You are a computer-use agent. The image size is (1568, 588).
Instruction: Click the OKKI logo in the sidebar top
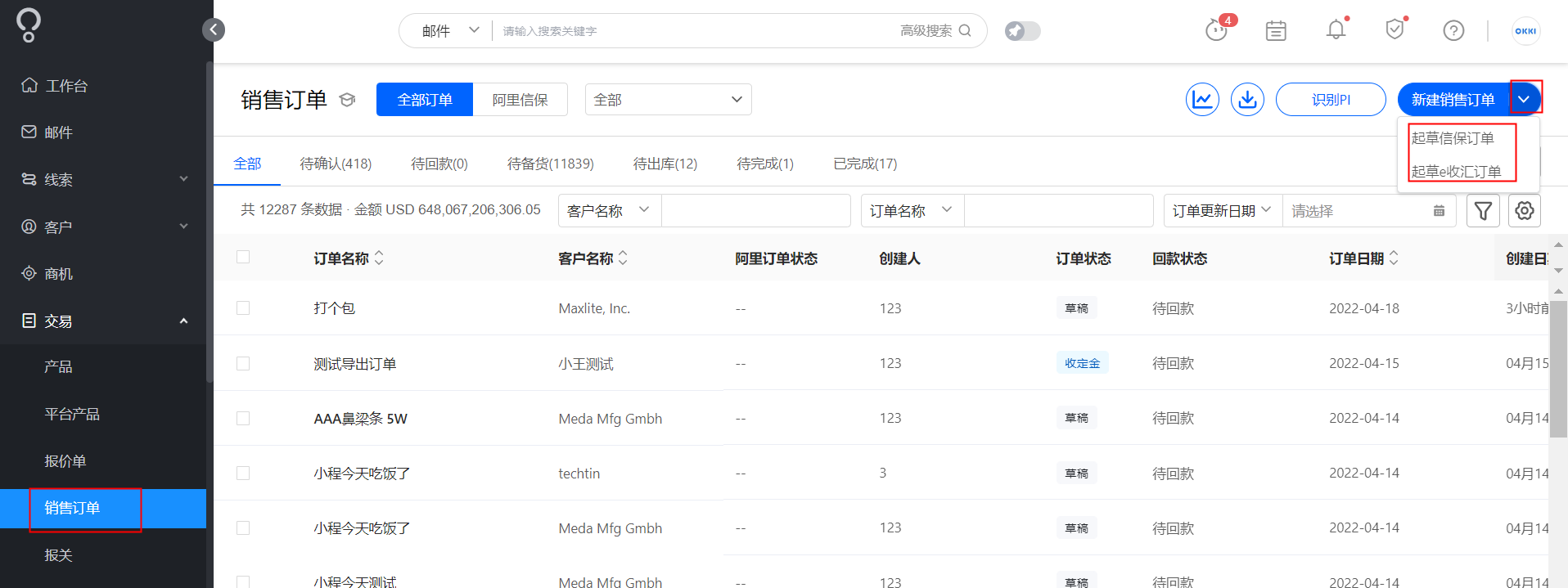click(29, 25)
